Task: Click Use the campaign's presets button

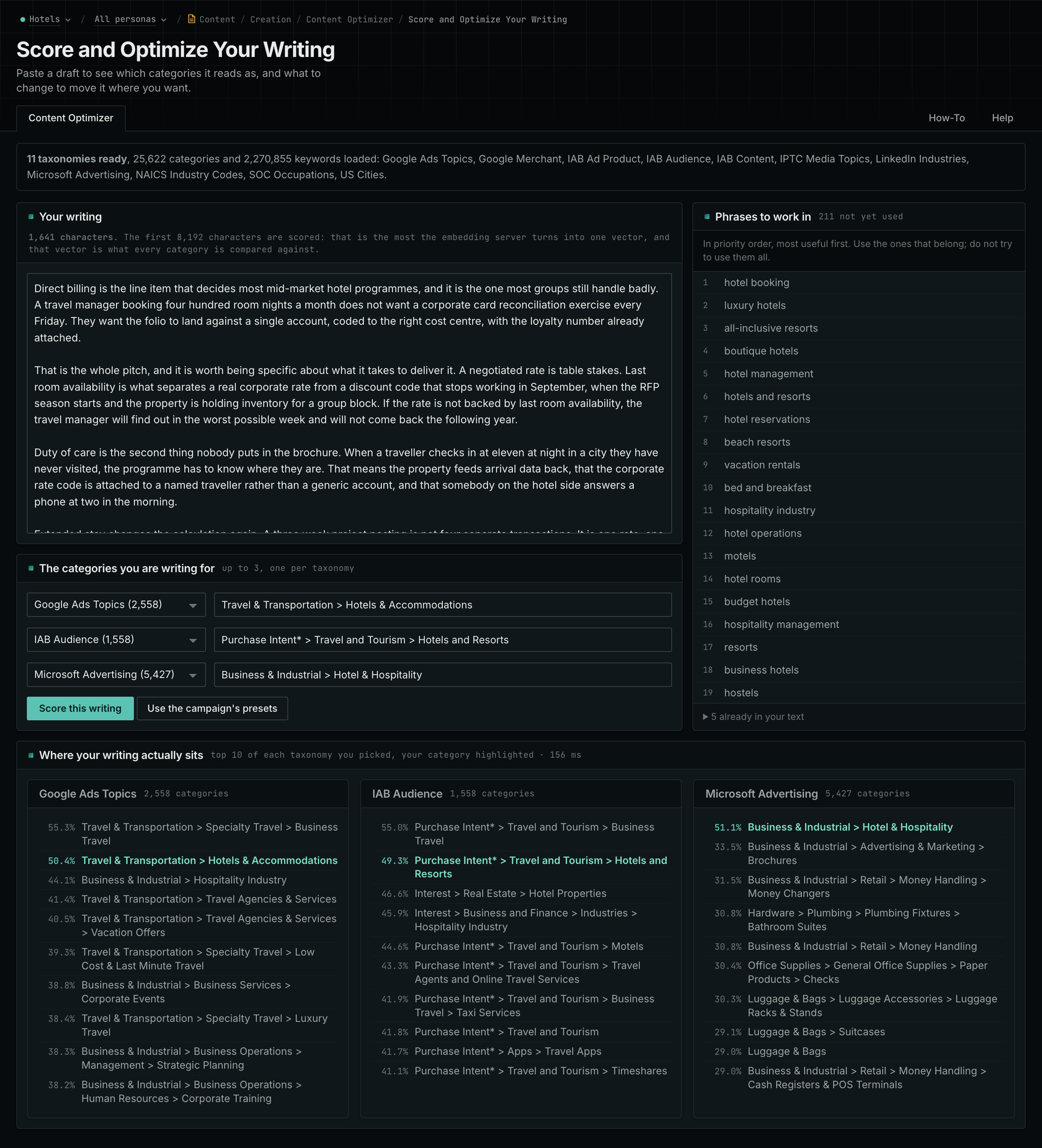Action: 212,708
